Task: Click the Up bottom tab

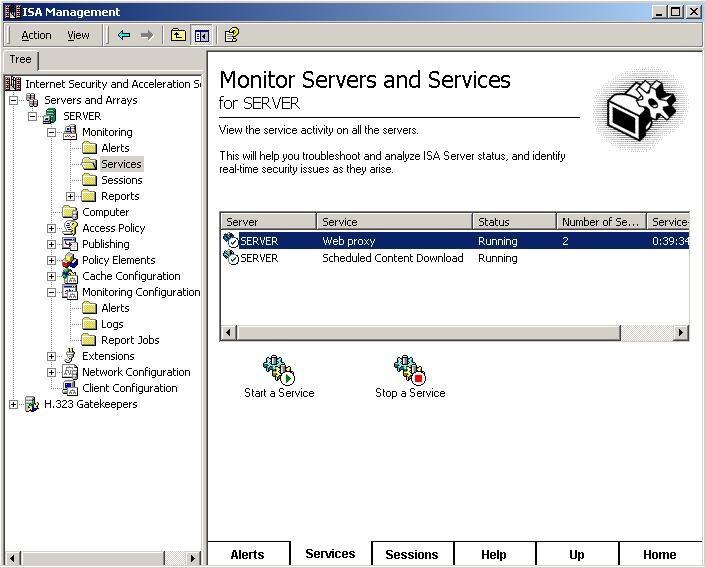Action: click(576, 555)
